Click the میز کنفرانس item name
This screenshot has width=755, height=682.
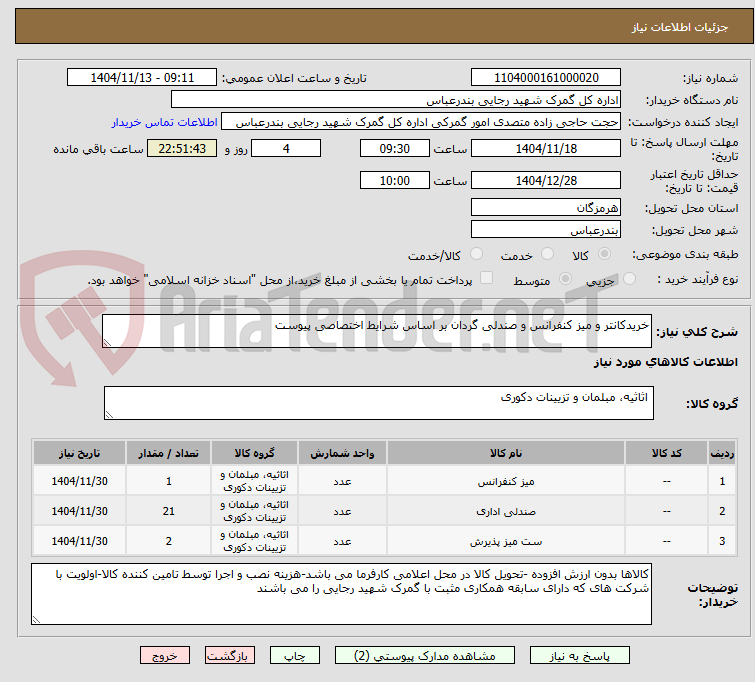tap(506, 482)
